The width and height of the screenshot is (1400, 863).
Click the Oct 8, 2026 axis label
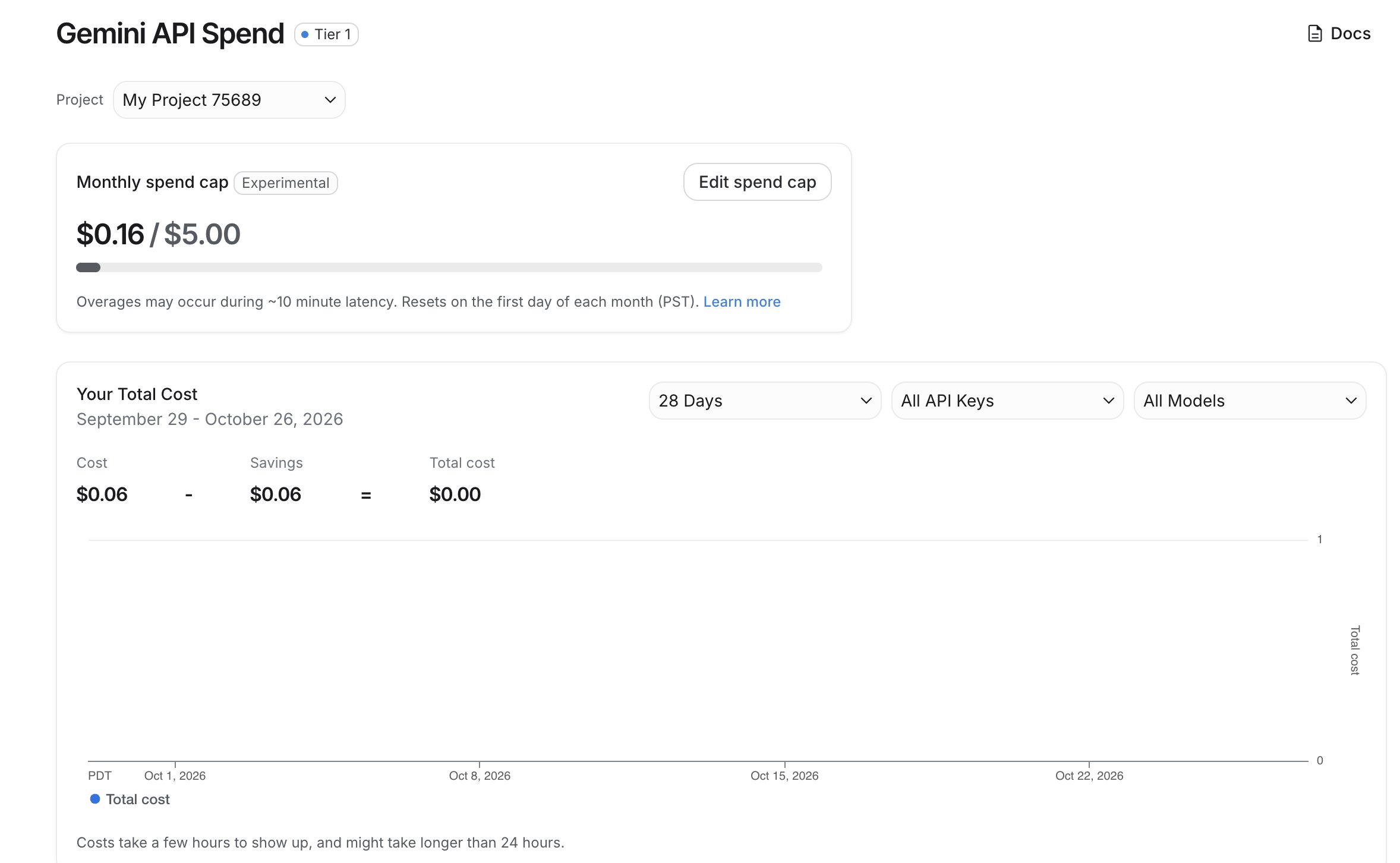tap(480, 776)
